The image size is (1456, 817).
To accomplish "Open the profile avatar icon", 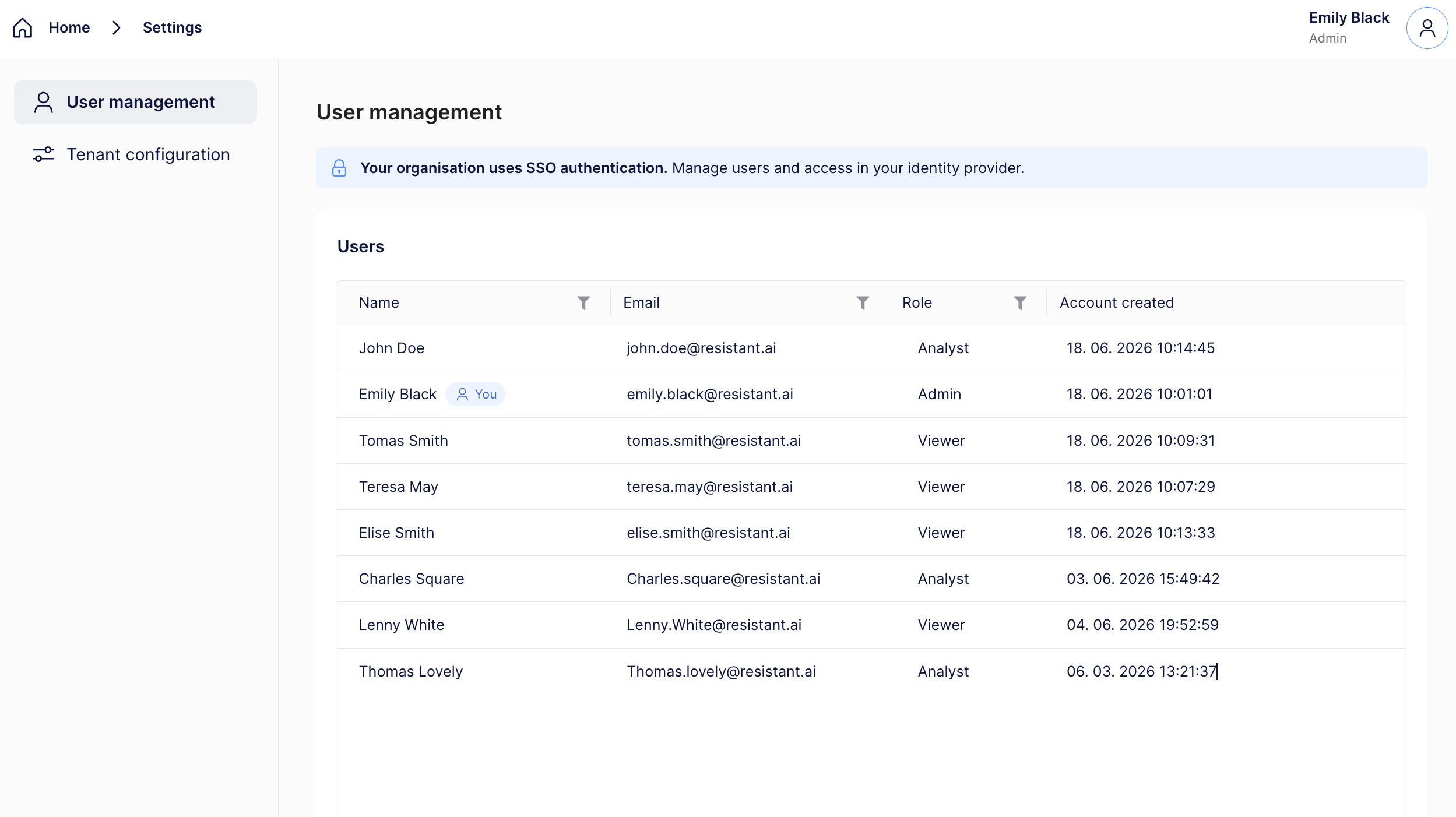I will [1427, 28].
